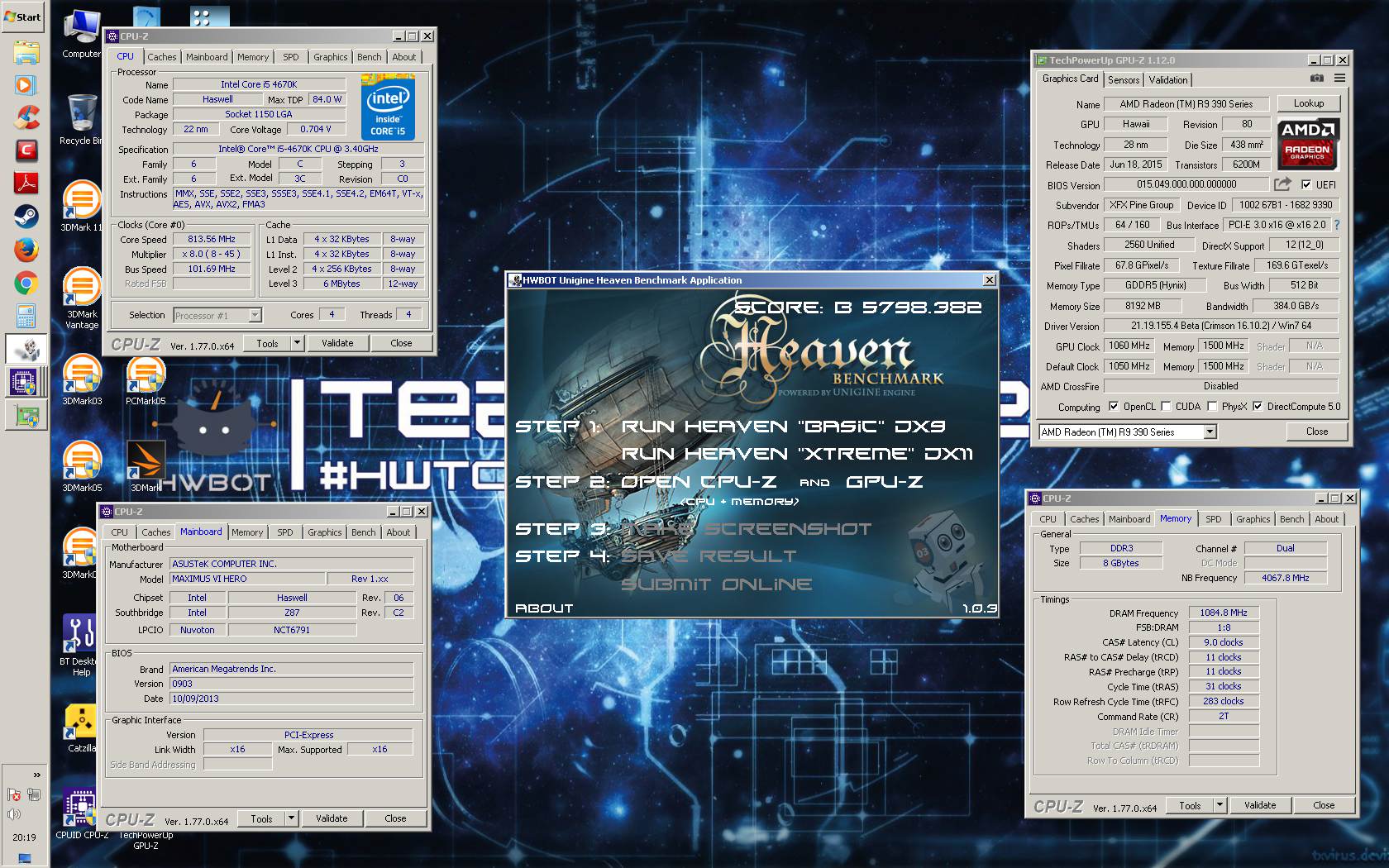Image resolution: width=1389 pixels, height=868 pixels.
Task: Click the Show Desktop button below the clock
Action: [x=24, y=860]
